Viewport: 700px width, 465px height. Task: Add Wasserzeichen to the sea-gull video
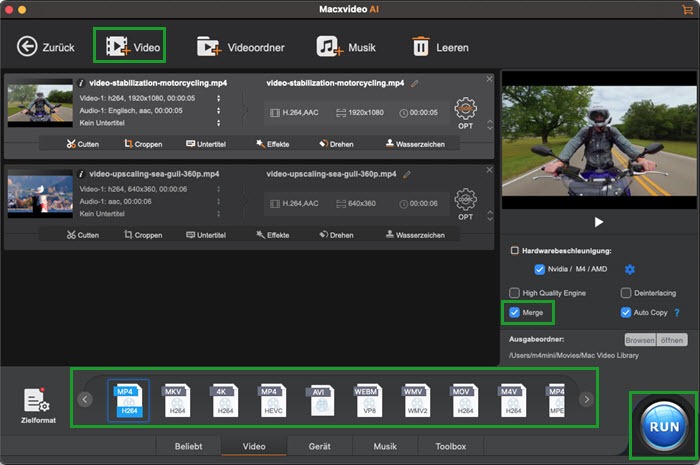pyautogui.click(x=415, y=235)
